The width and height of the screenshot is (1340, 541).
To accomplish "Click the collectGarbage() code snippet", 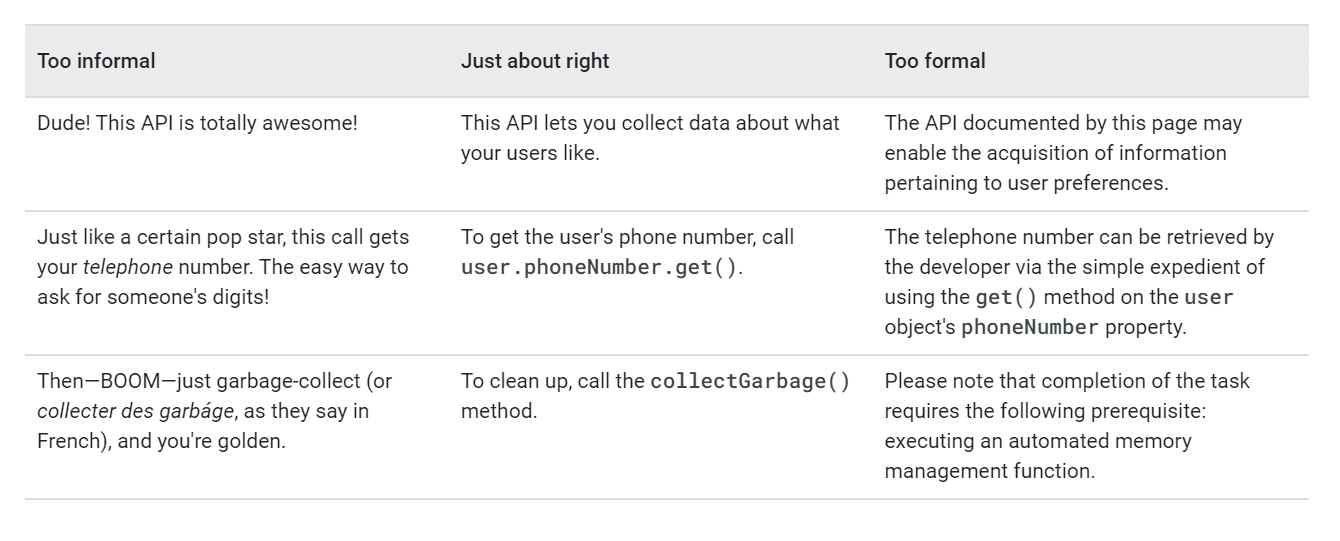I will tap(749, 381).
